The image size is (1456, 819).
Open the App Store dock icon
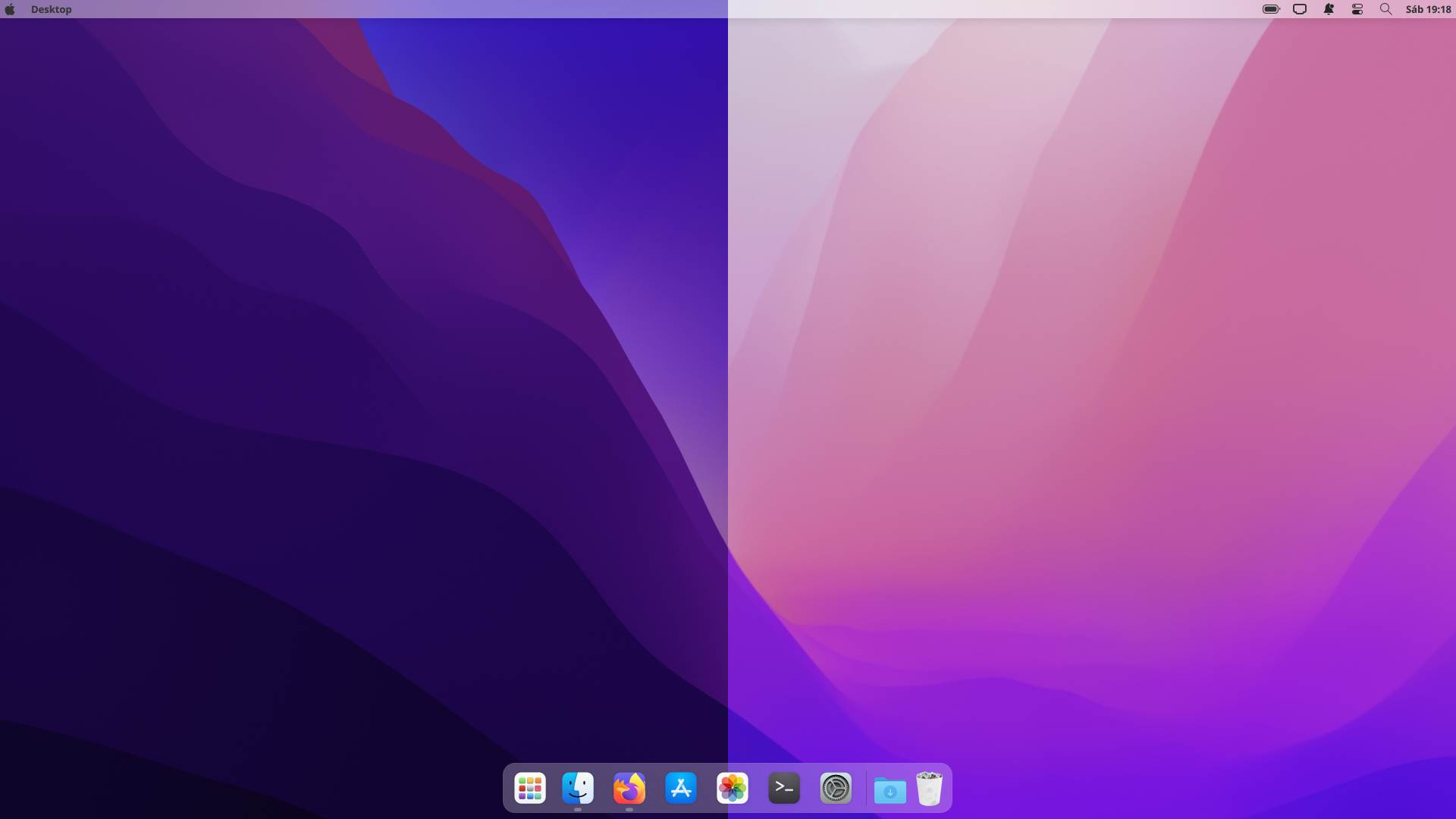point(681,788)
